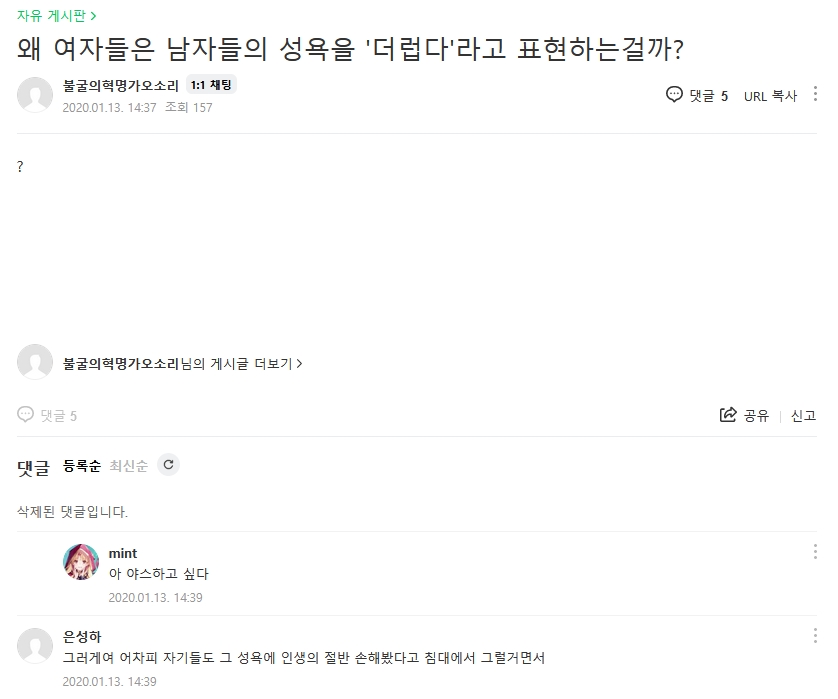Open three-dot menu on 은성하's comment
The image size is (838, 699).
click(816, 636)
